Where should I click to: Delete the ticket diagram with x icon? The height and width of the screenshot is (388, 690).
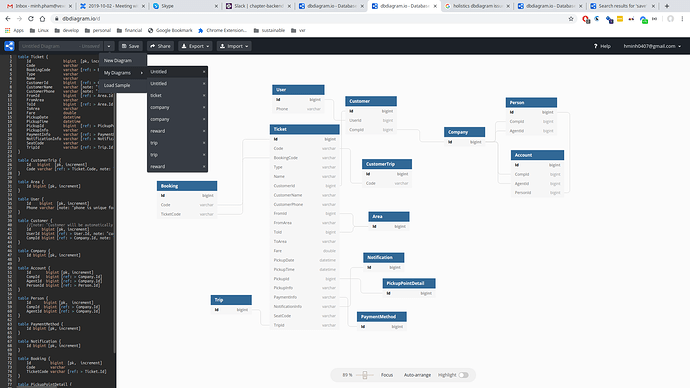pos(204,95)
